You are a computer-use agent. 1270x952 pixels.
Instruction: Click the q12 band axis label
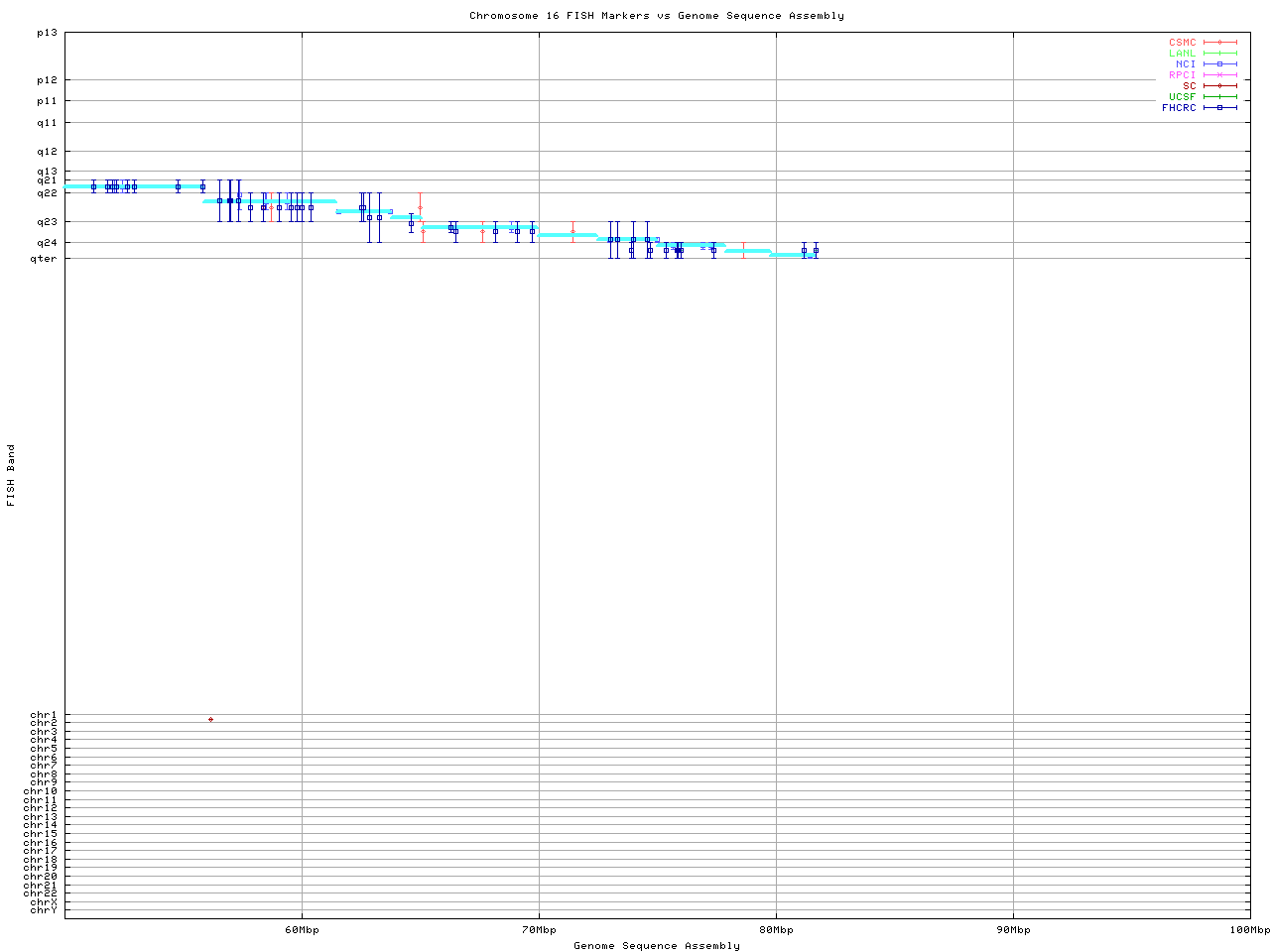[x=47, y=152]
